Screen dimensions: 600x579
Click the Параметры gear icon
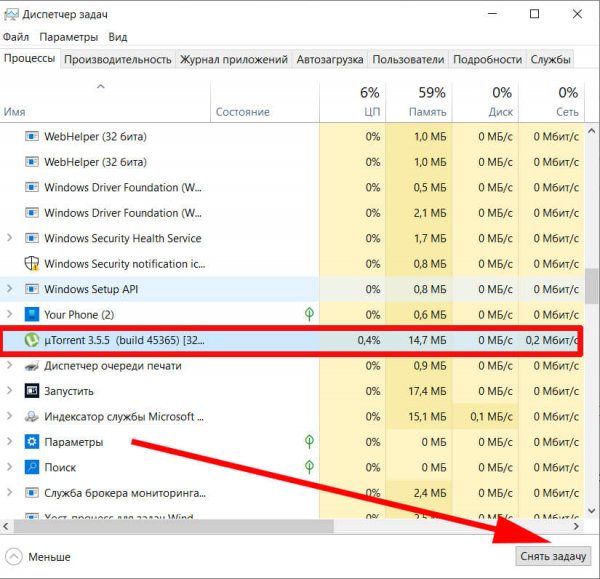click(x=31, y=442)
